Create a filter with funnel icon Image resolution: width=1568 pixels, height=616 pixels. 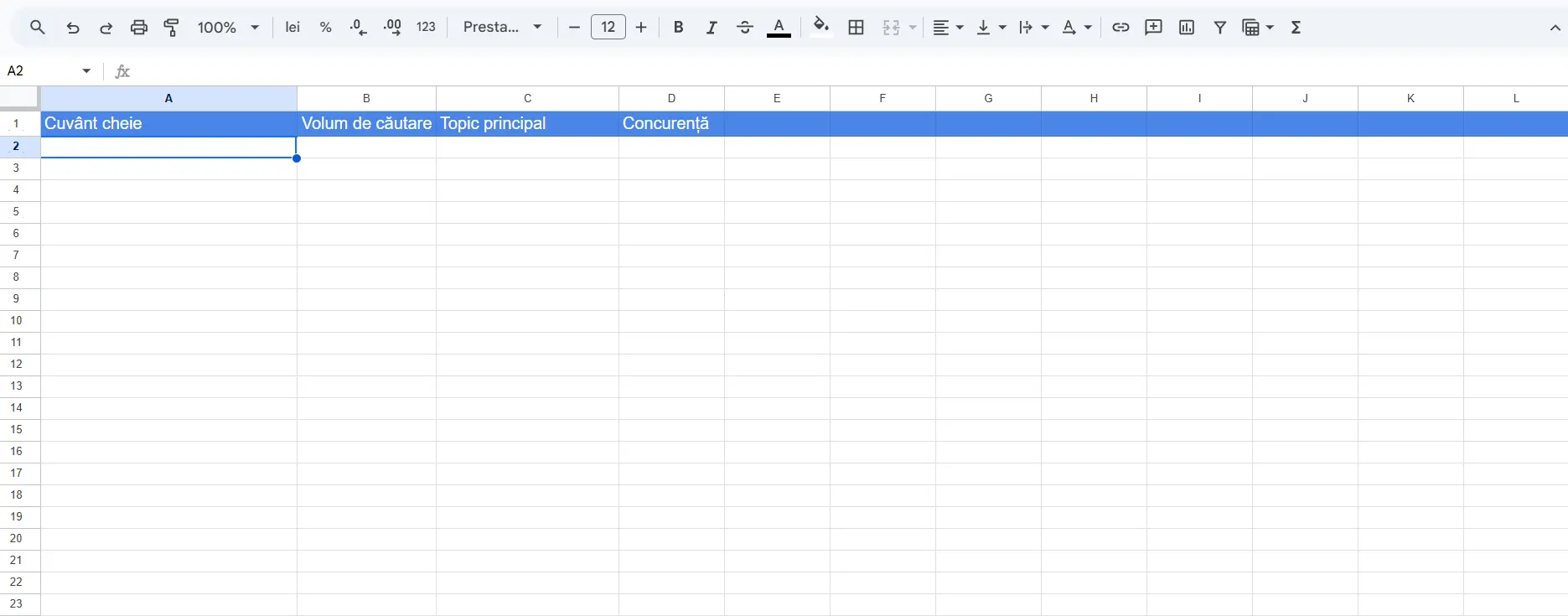(x=1220, y=28)
